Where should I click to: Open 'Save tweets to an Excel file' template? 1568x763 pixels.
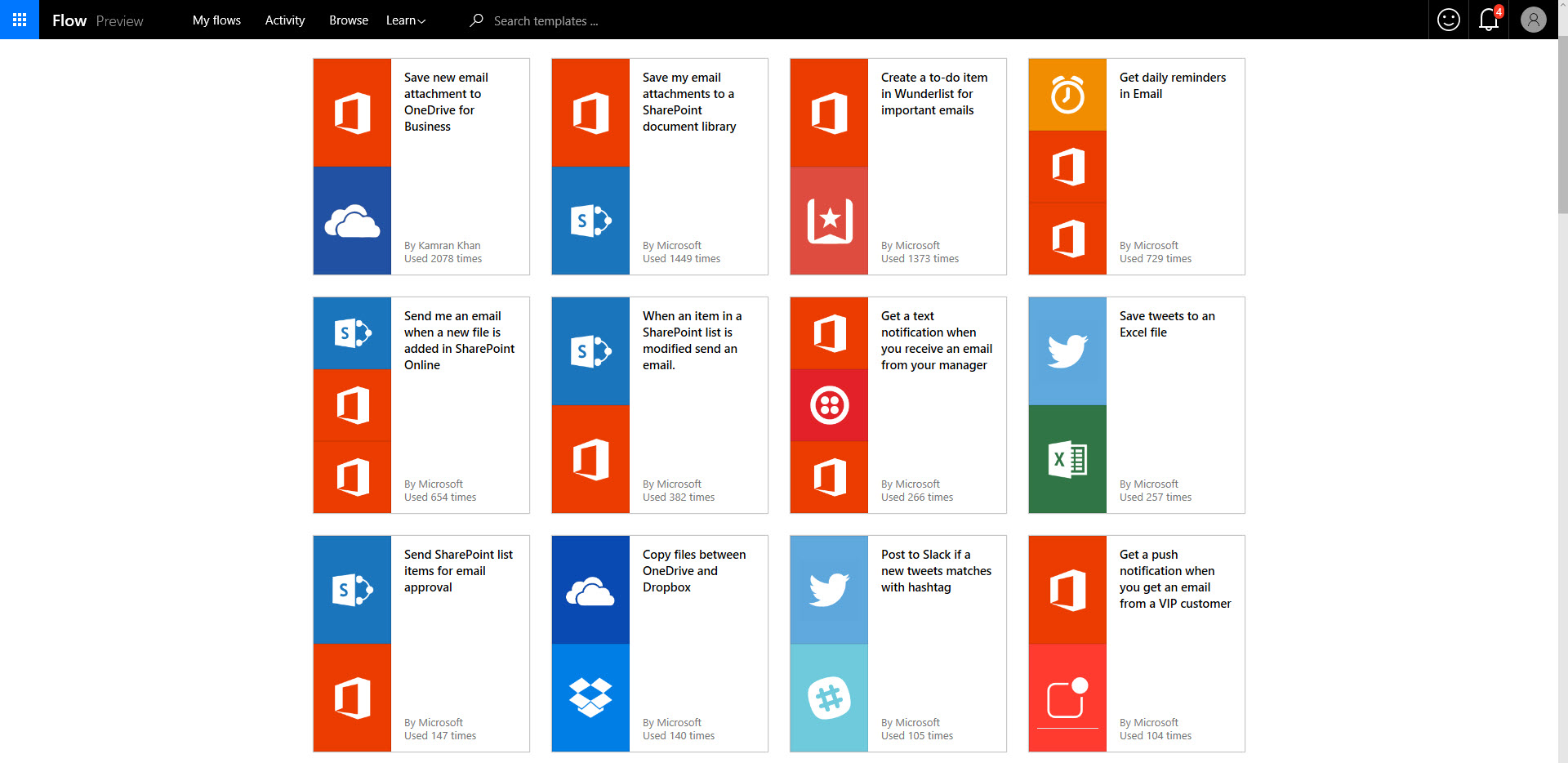click(1167, 323)
